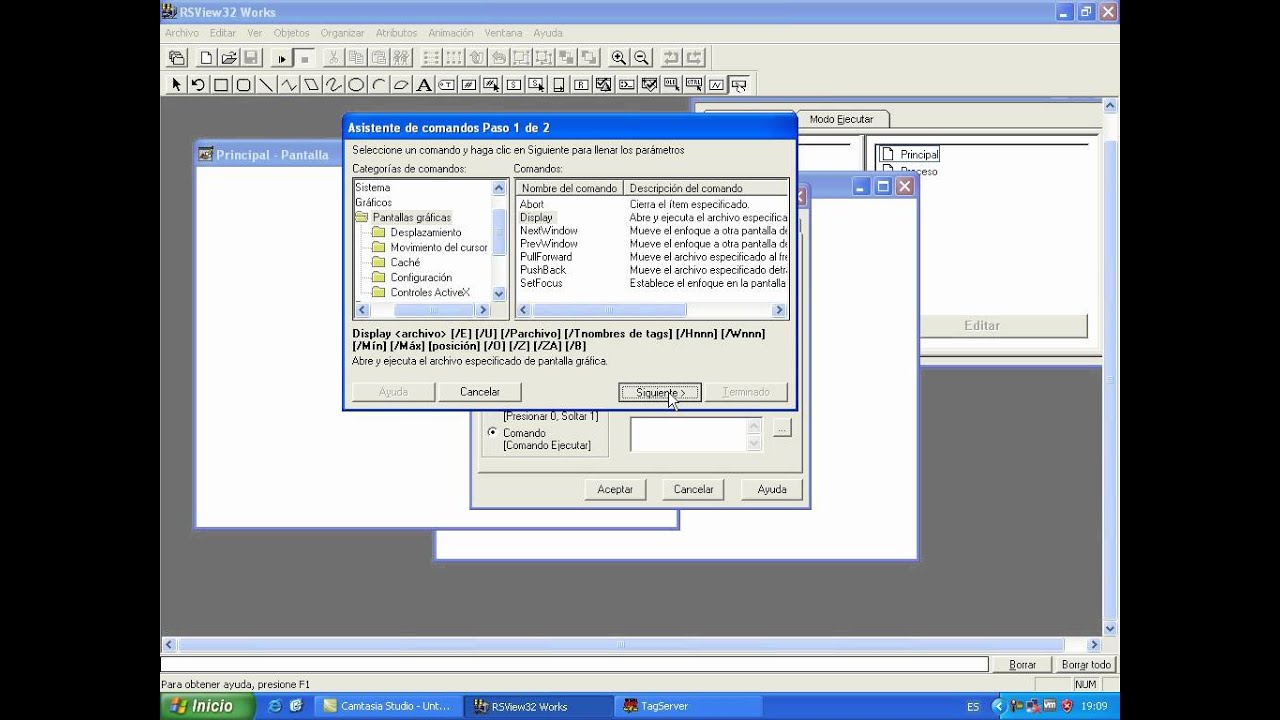Viewport: 1280px width, 720px height.
Task: Switch to the Modo Ejecutar tab
Action: click(x=841, y=119)
